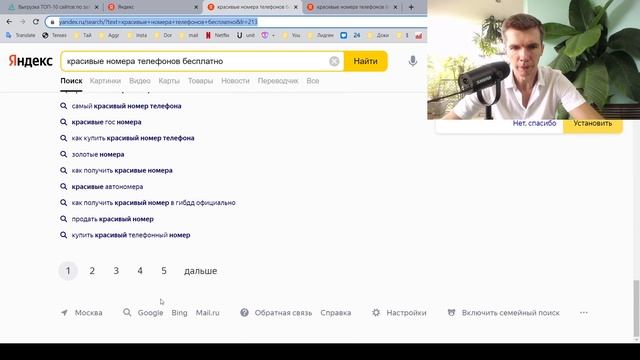Viewport: 640px width, 360px height.
Task: Select suggestion about гибдд официально
Action: tap(153, 202)
